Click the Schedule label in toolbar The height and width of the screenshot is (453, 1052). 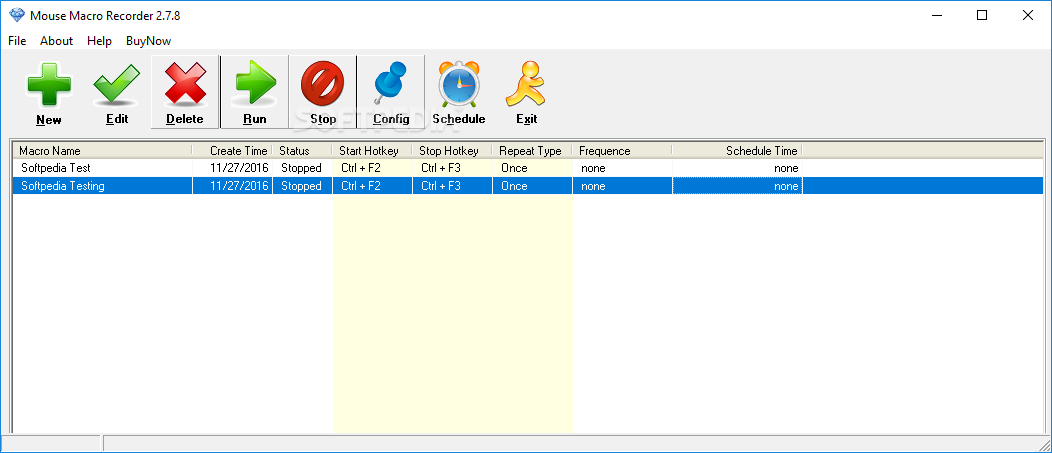459,119
